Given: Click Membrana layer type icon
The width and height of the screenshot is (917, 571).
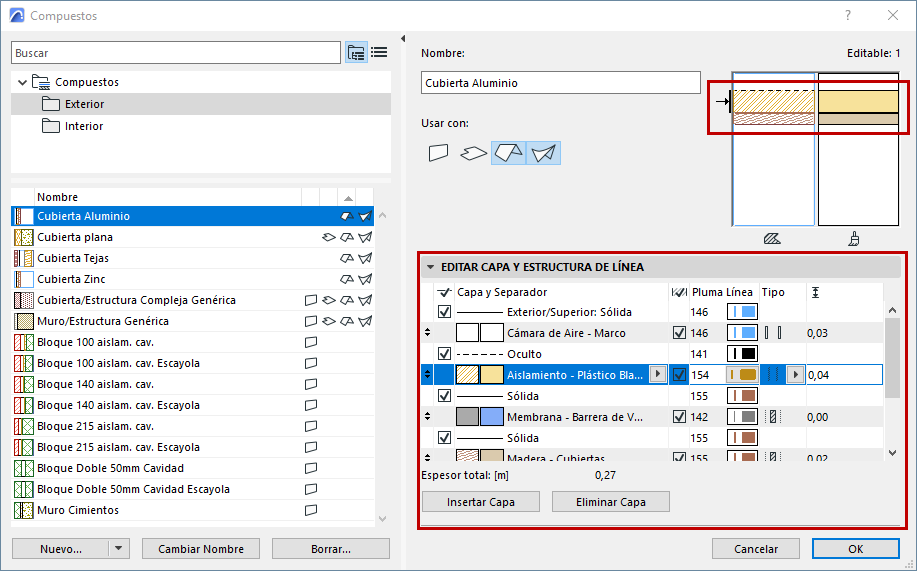Looking at the screenshot, I should (773, 417).
